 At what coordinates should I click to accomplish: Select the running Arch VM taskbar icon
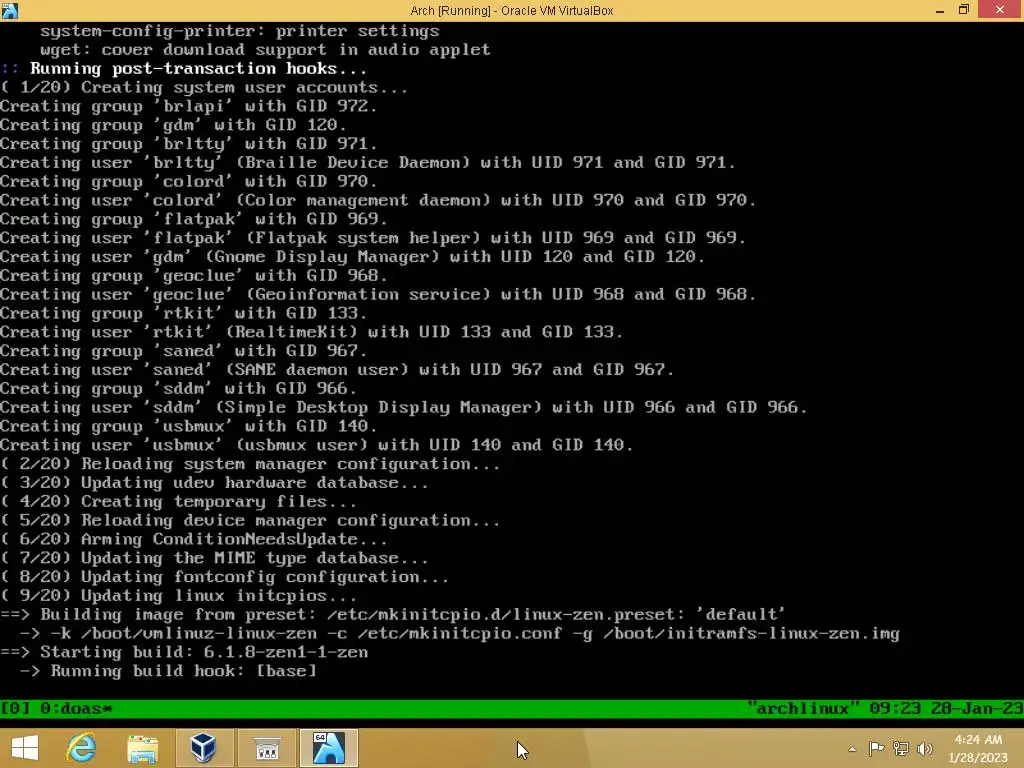(x=328, y=748)
